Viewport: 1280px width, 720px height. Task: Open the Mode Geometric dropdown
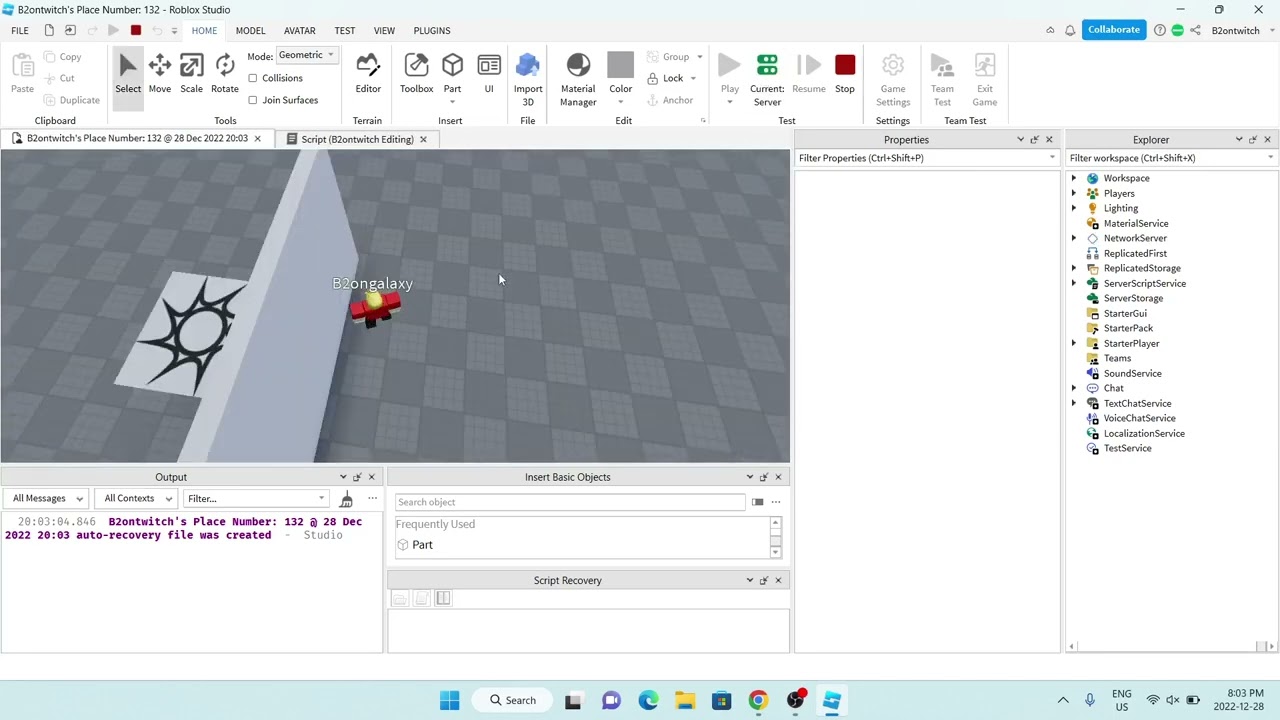(x=306, y=55)
